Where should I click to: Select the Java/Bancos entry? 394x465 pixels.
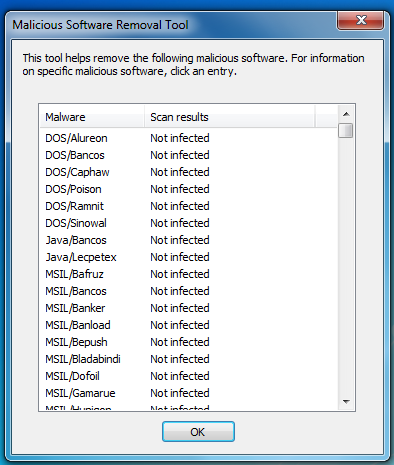coord(76,240)
